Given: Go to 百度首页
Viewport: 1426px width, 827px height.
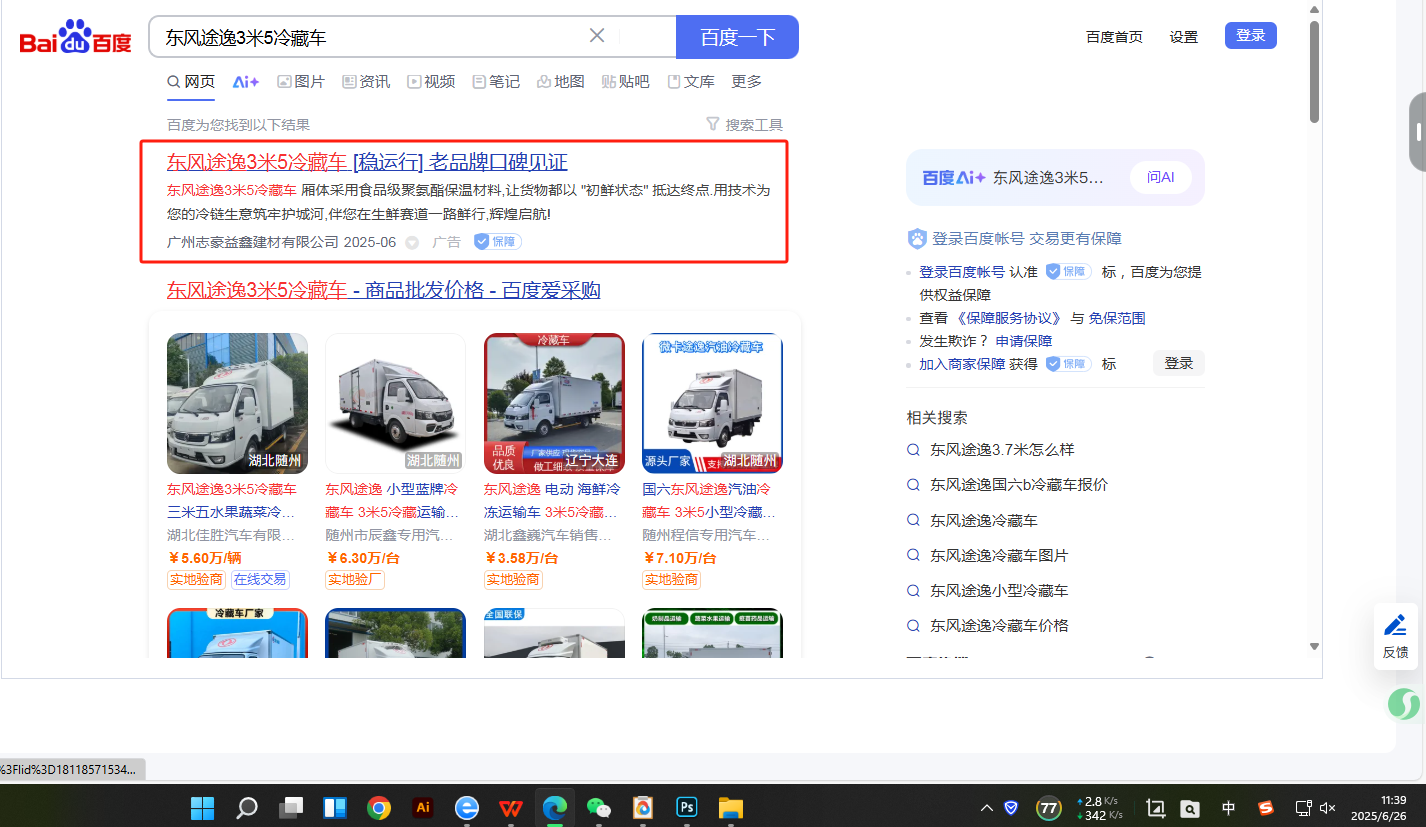Looking at the screenshot, I should (x=1114, y=37).
